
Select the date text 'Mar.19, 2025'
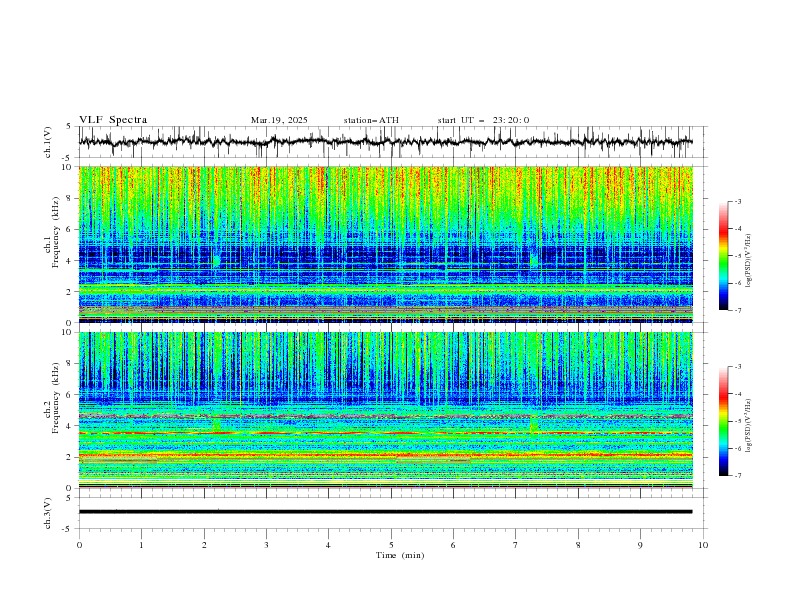pyautogui.click(x=279, y=120)
